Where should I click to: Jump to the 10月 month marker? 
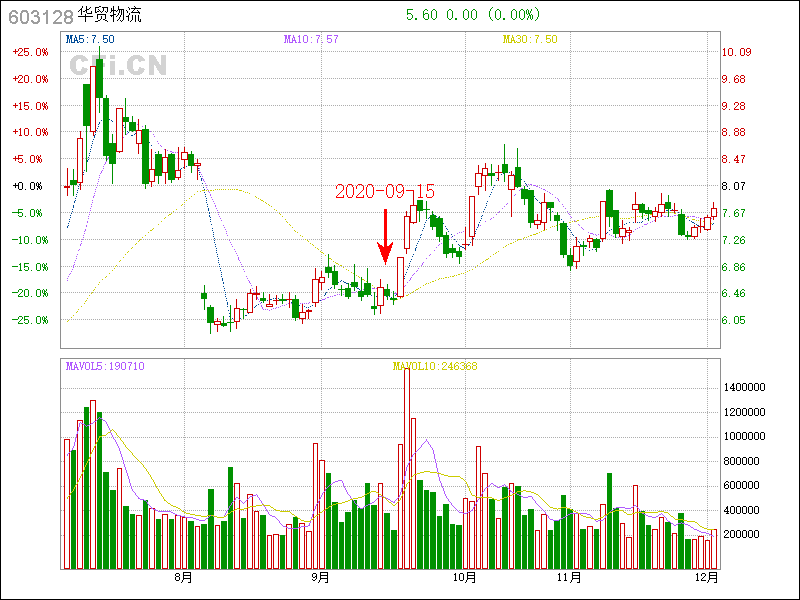(x=464, y=577)
